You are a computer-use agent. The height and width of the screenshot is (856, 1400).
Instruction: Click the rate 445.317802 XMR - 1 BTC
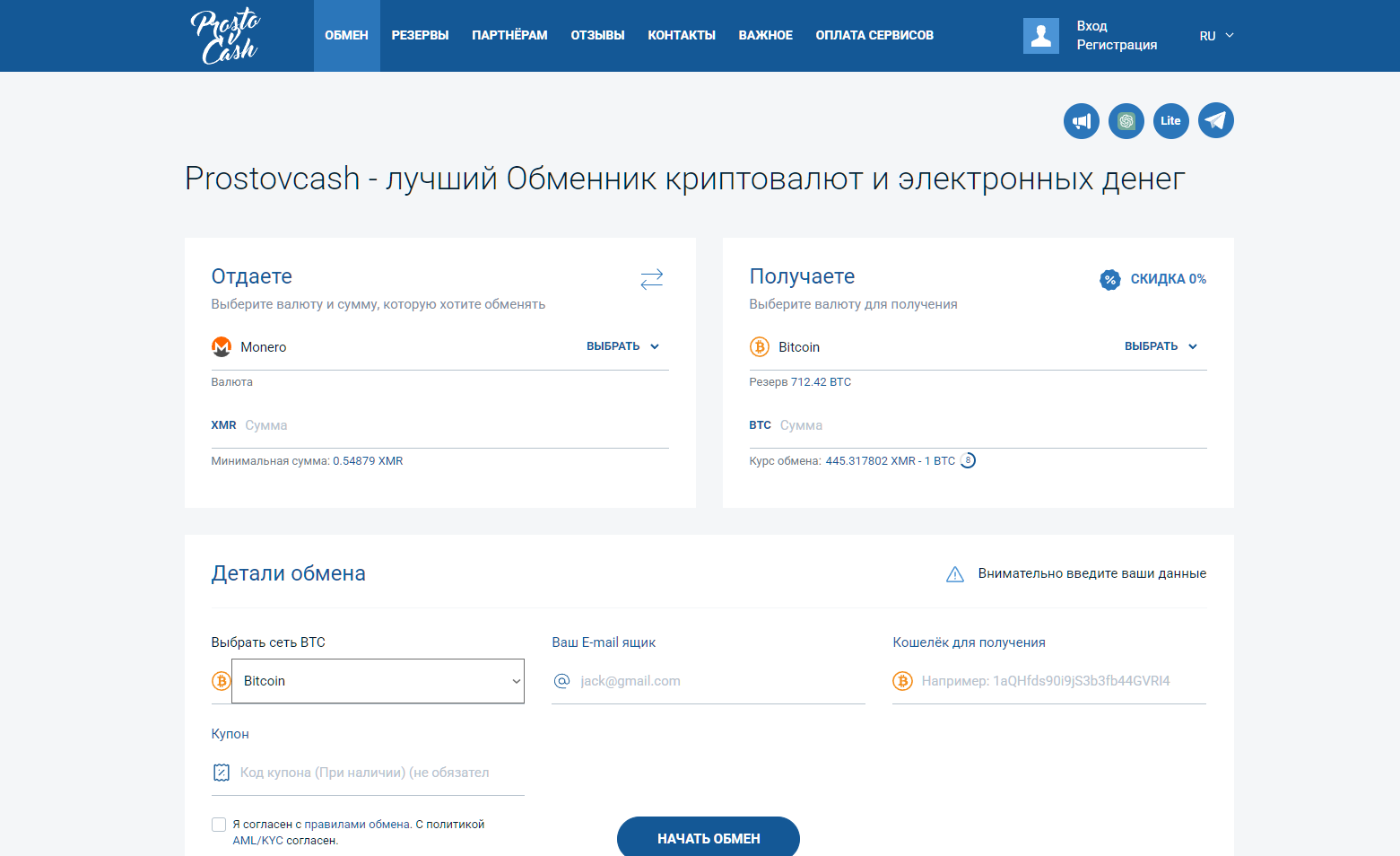click(x=891, y=461)
